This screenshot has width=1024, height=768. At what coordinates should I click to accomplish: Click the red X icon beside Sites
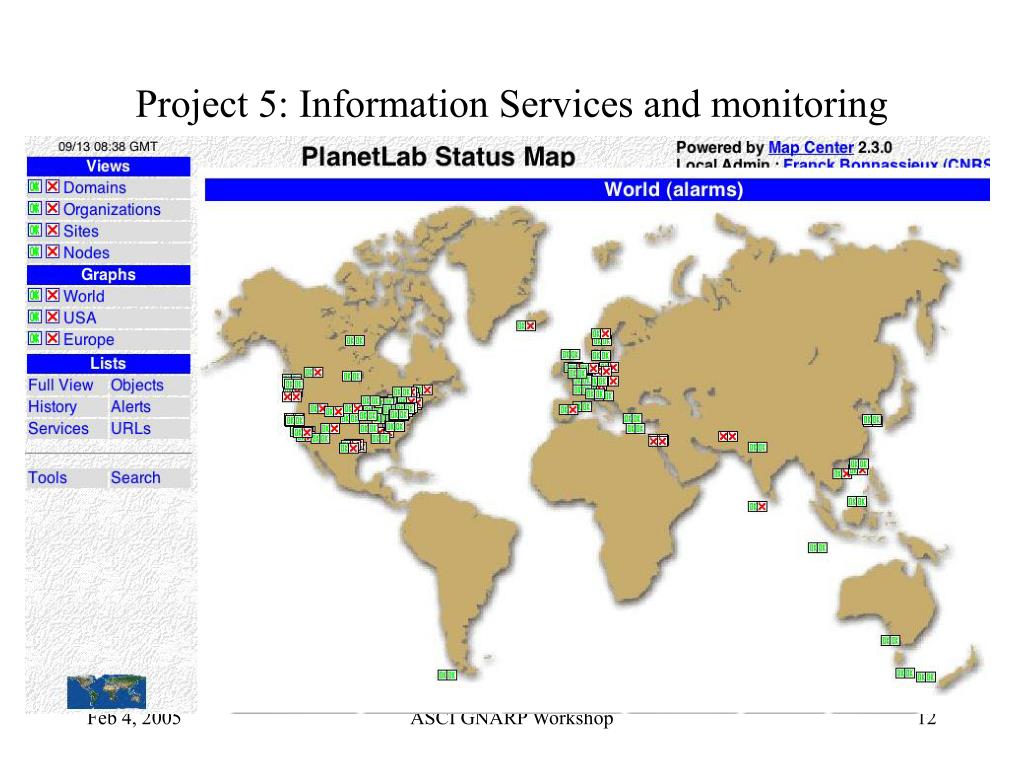53,230
